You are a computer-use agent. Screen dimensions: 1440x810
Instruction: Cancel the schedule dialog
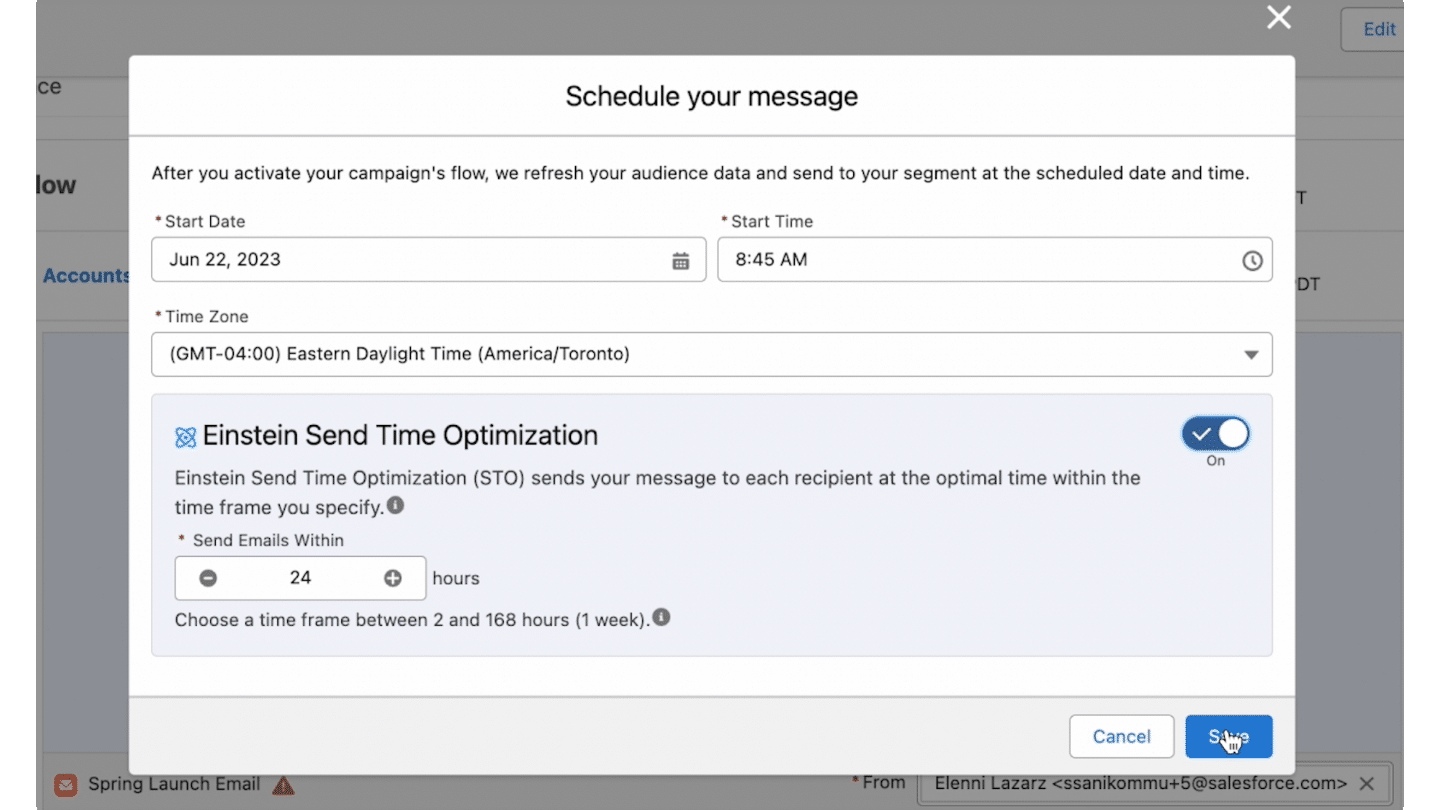click(x=1121, y=736)
